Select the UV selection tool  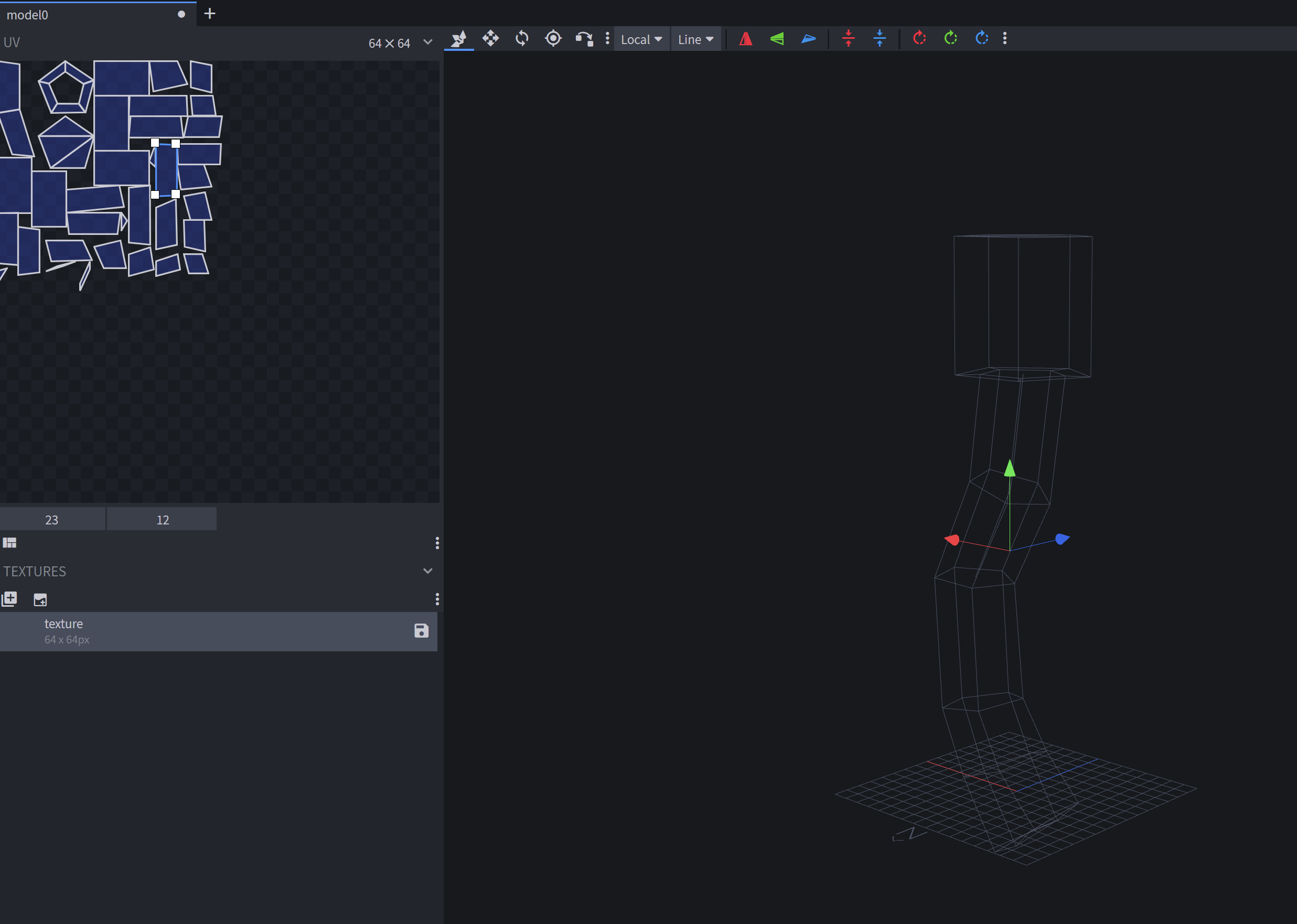point(459,39)
